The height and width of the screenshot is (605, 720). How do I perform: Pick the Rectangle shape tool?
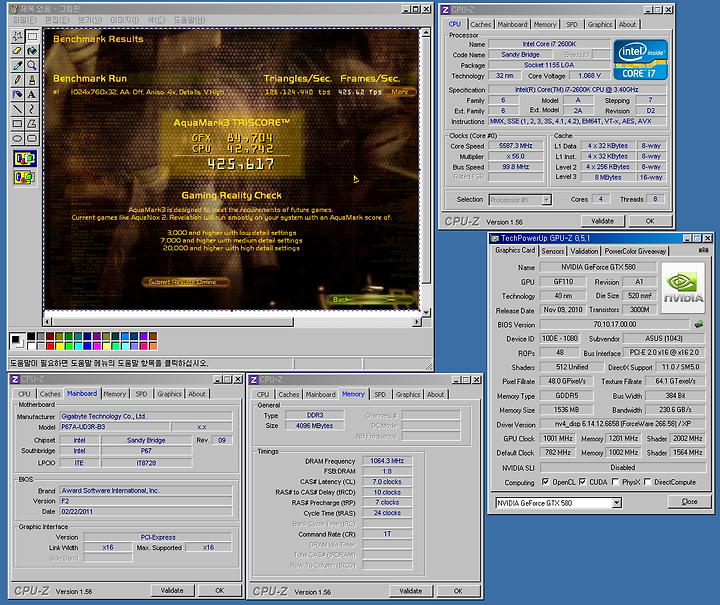17,124
